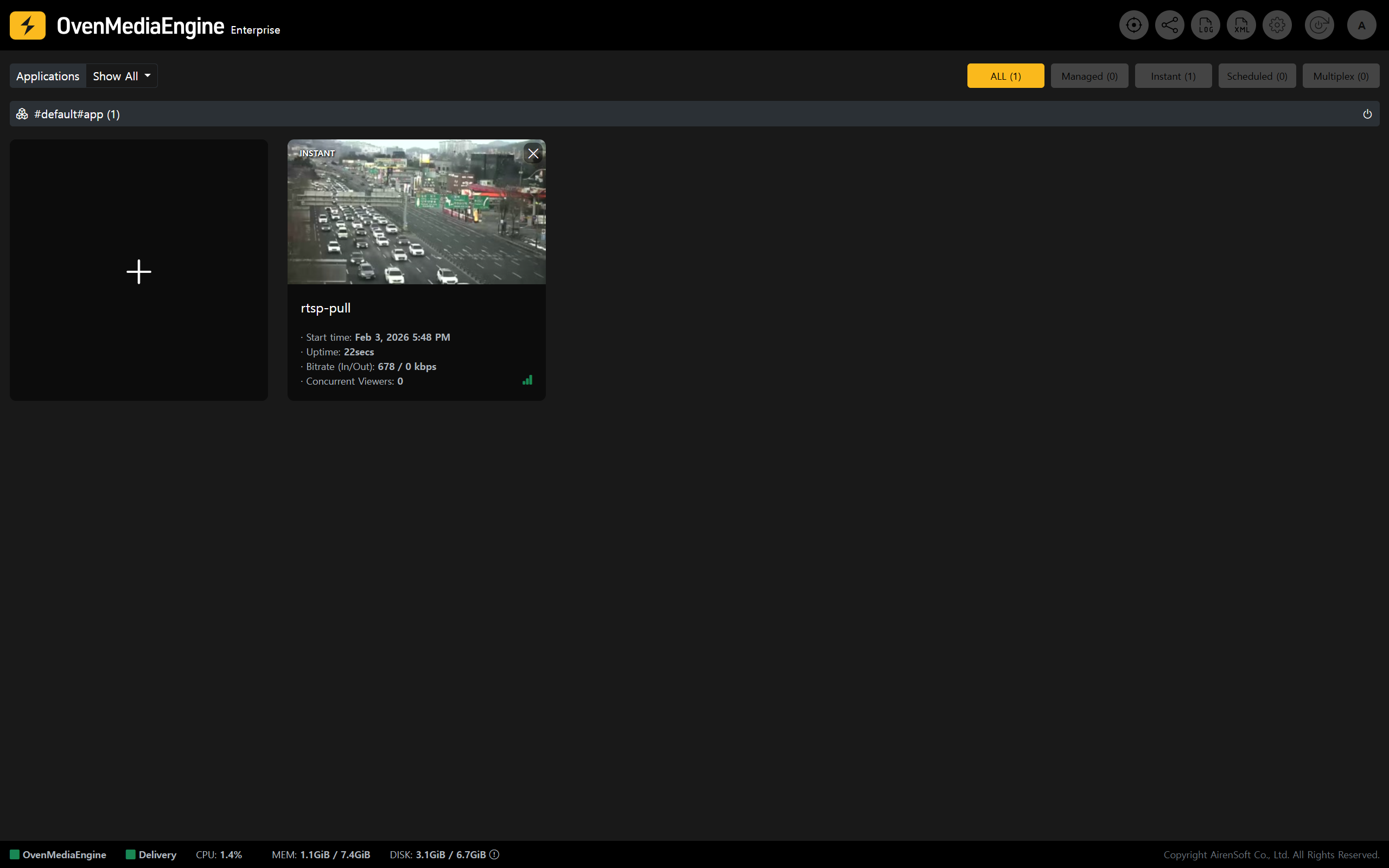Collapse the #default#app section header
The width and height of the screenshot is (1389, 868).
click(x=77, y=114)
